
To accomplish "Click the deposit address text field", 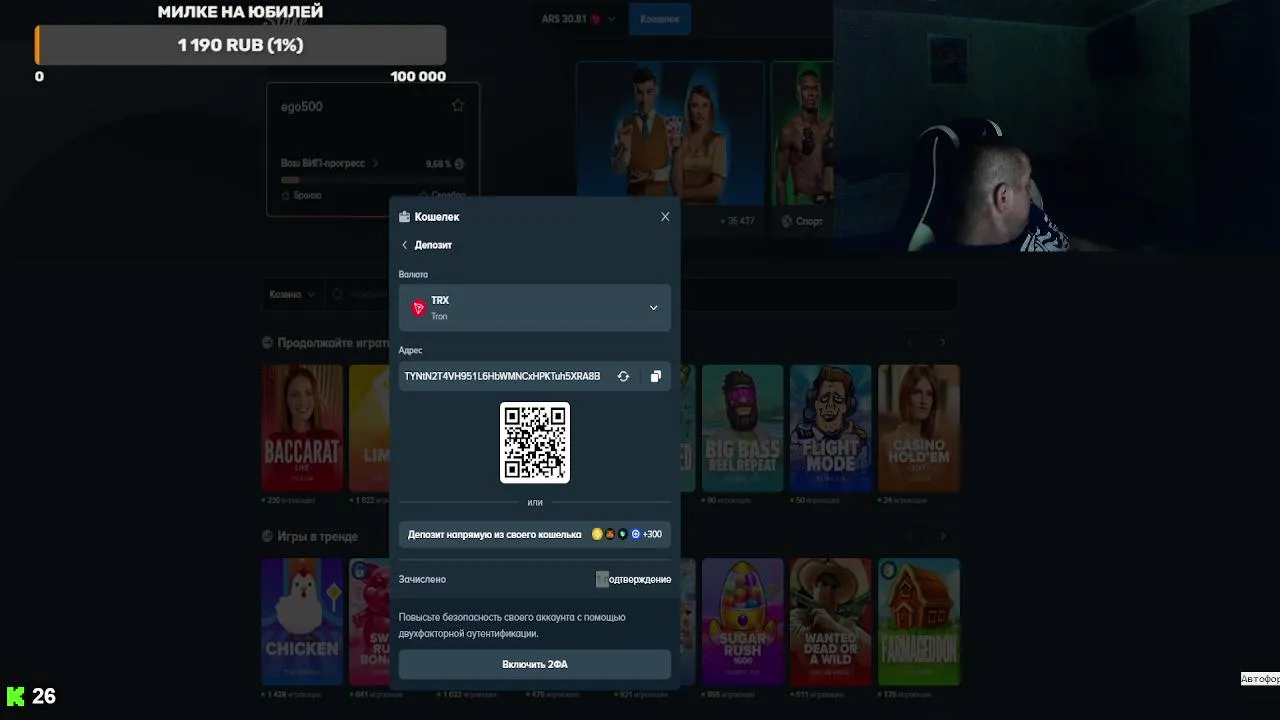I will tap(503, 376).
